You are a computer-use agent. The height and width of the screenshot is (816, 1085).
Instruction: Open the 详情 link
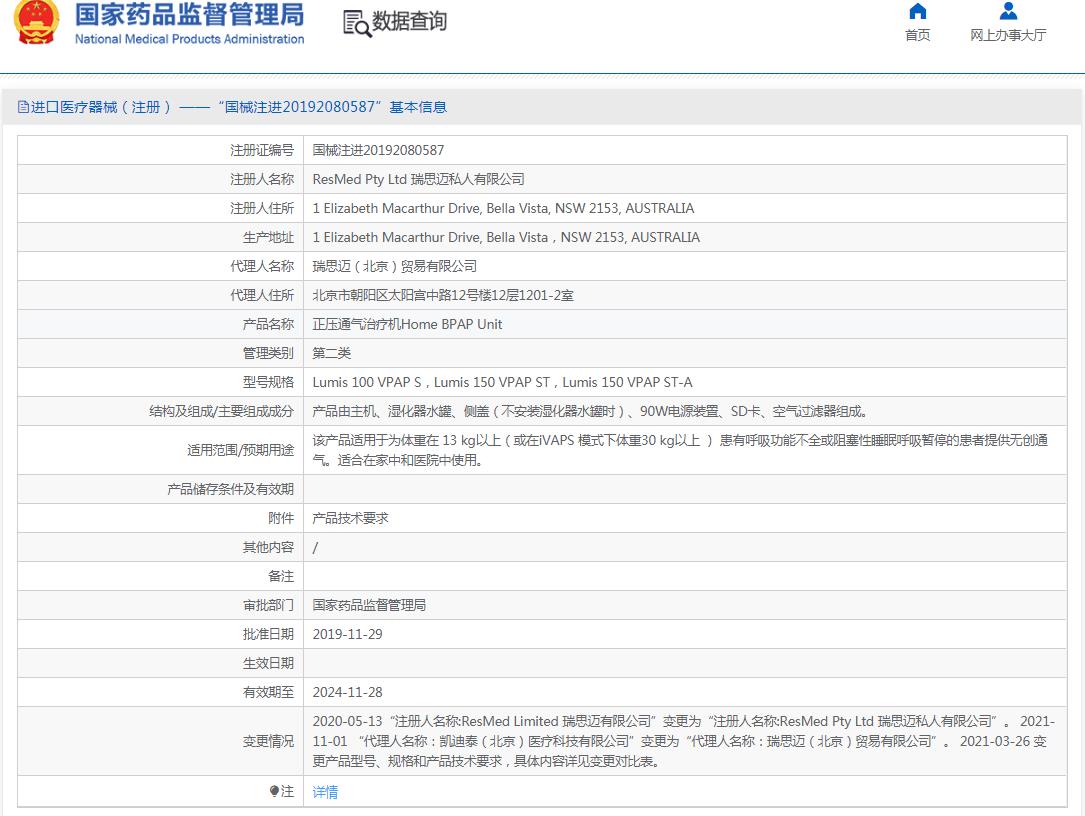tap(325, 792)
